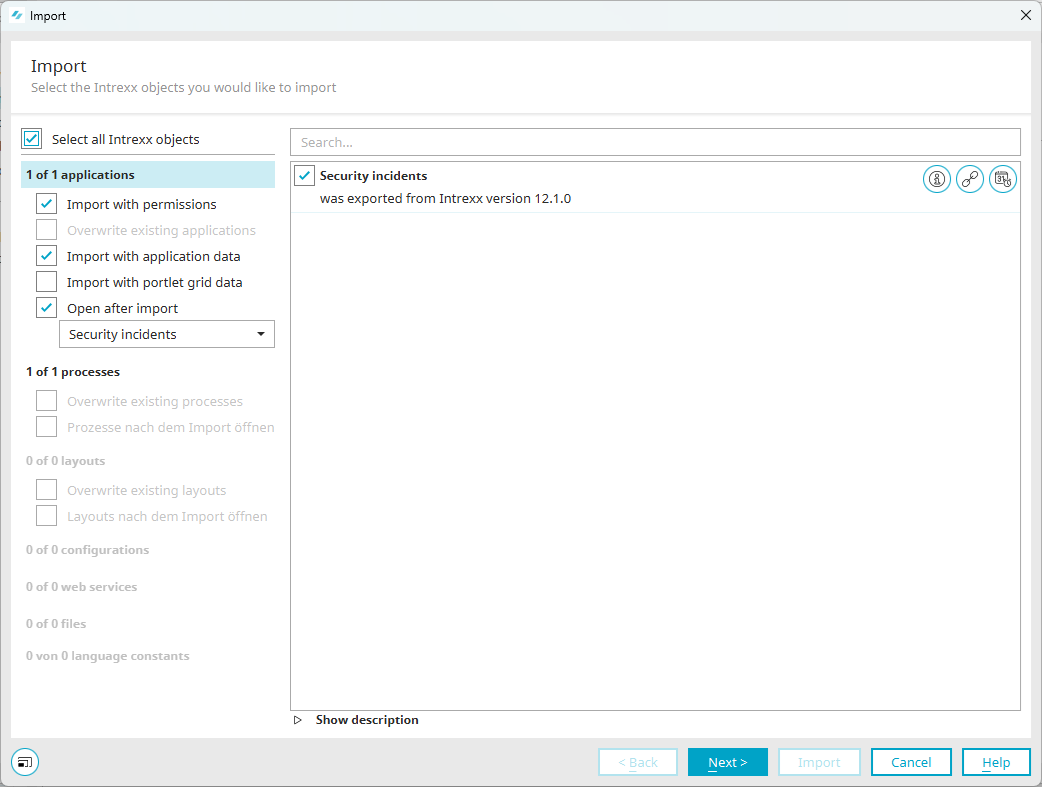Click the Next > button

pos(728,762)
